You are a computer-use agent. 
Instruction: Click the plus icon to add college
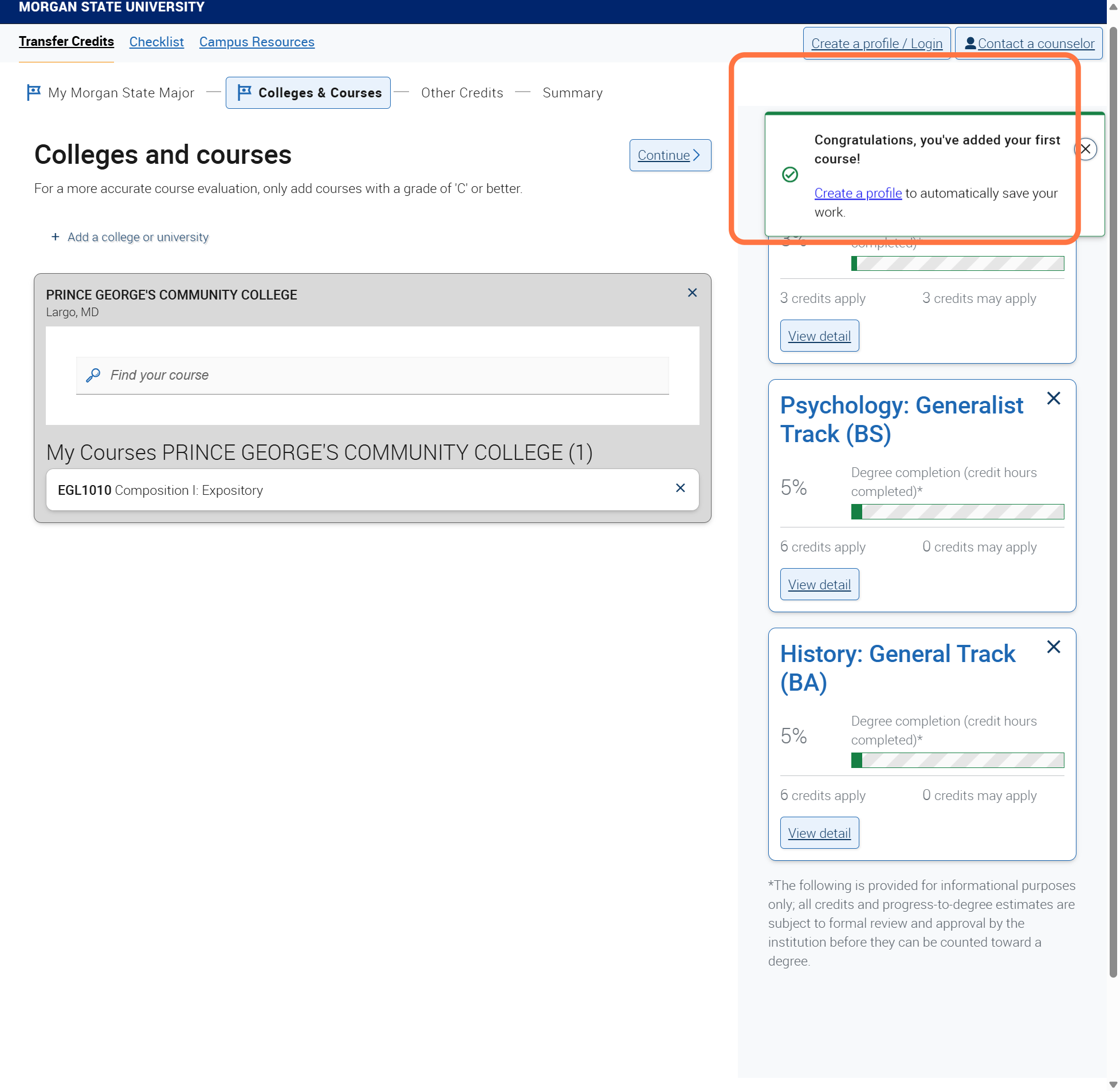pos(55,237)
